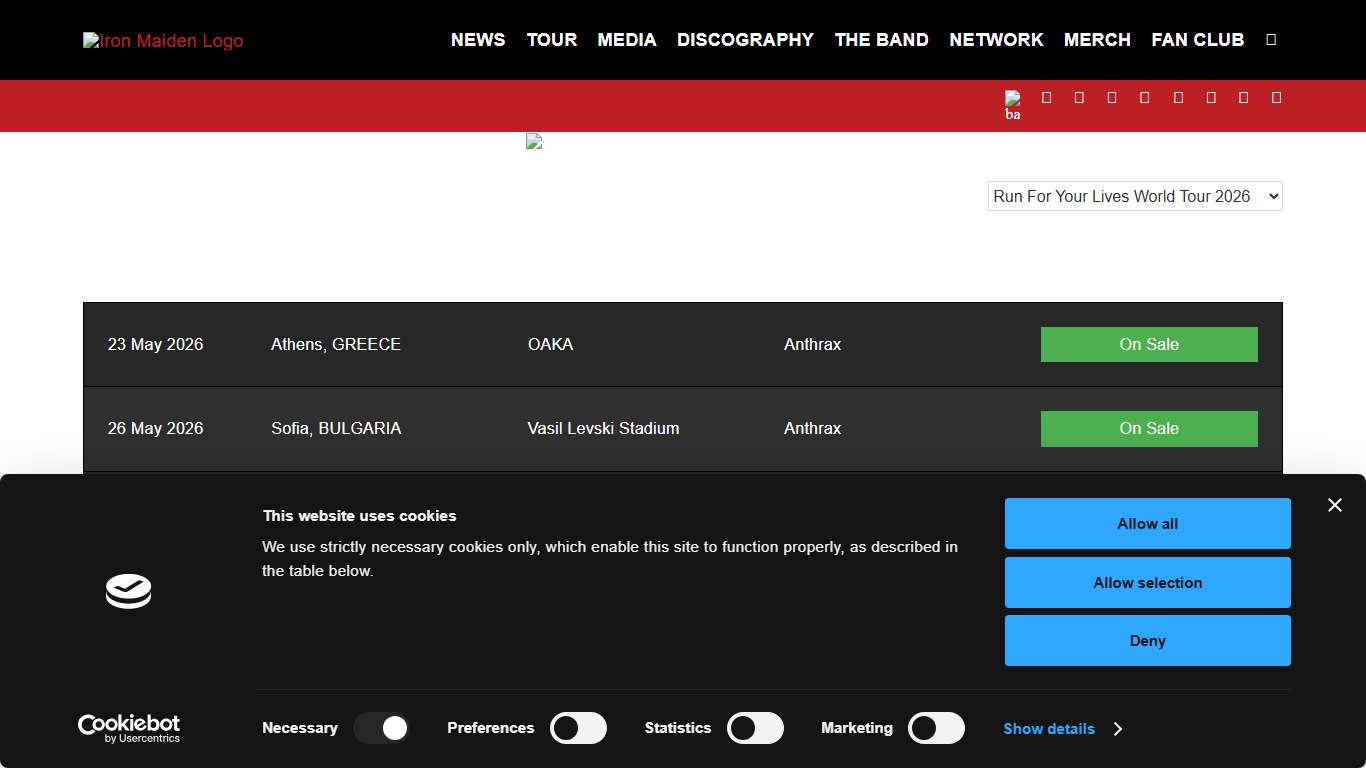Screen dimensions: 1366x768
Task: Click On Sale for the Sofia show
Action: coord(1148,428)
